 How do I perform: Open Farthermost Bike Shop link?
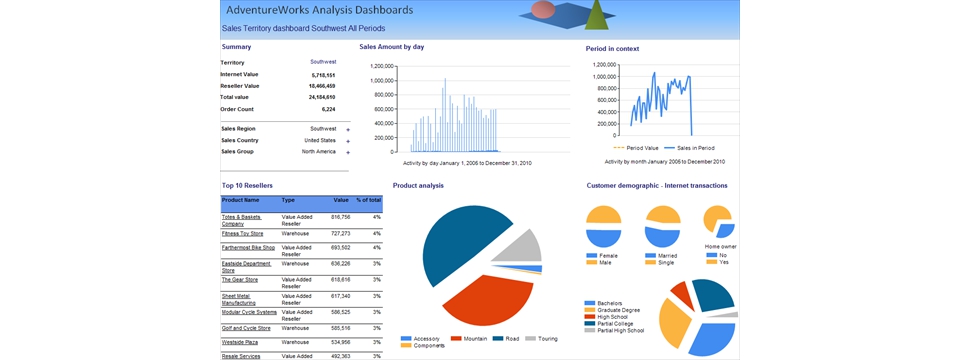tap(248, 247)
